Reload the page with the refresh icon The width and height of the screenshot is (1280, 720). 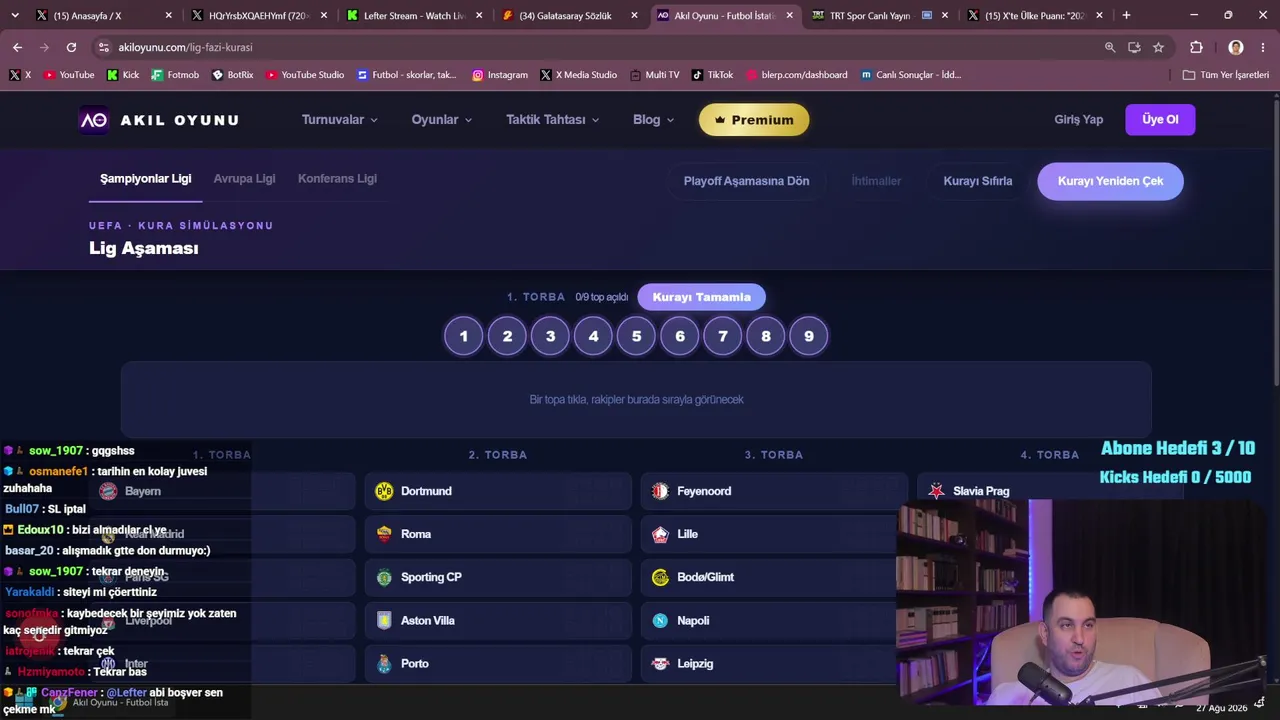tap(71, 47)
